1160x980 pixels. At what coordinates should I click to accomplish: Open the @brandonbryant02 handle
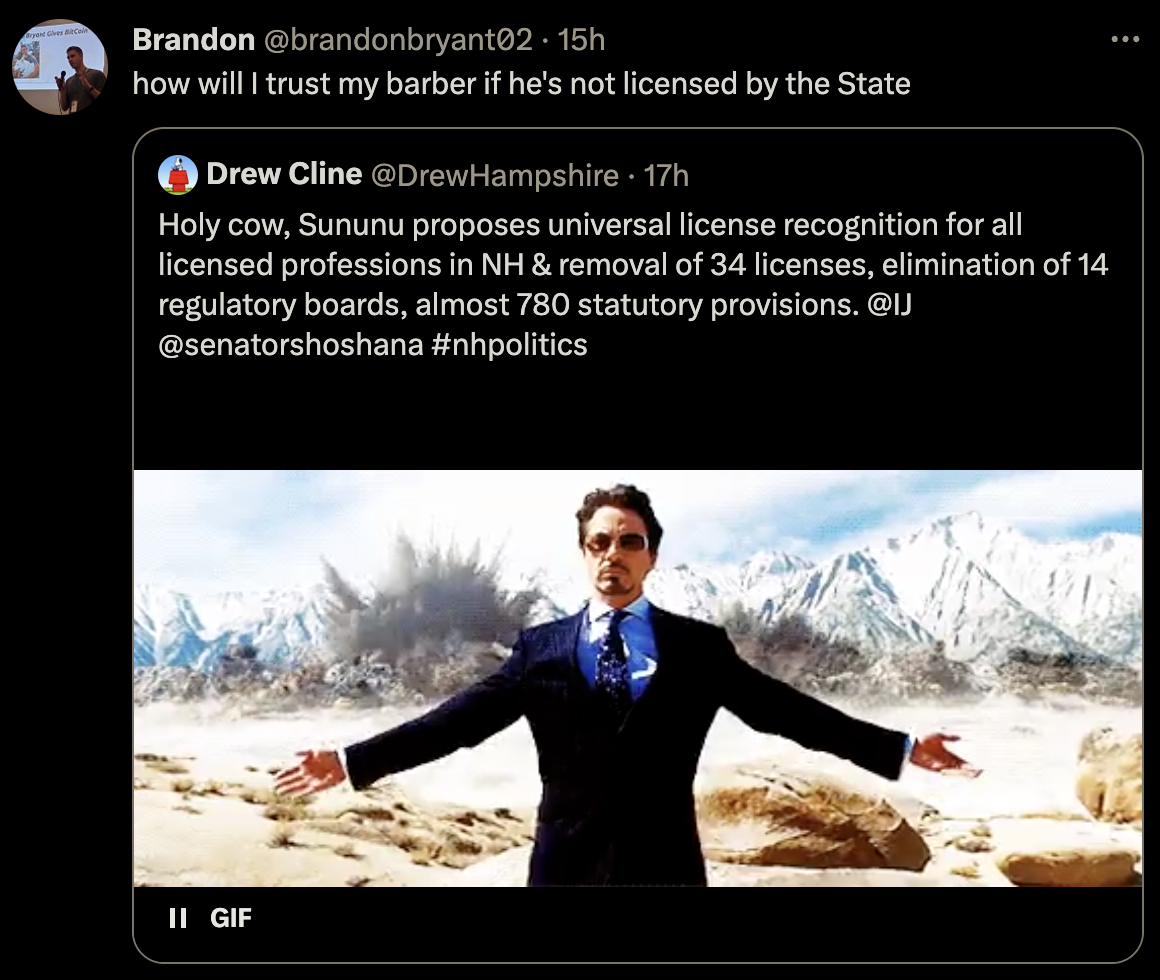[x=398, y=40]
